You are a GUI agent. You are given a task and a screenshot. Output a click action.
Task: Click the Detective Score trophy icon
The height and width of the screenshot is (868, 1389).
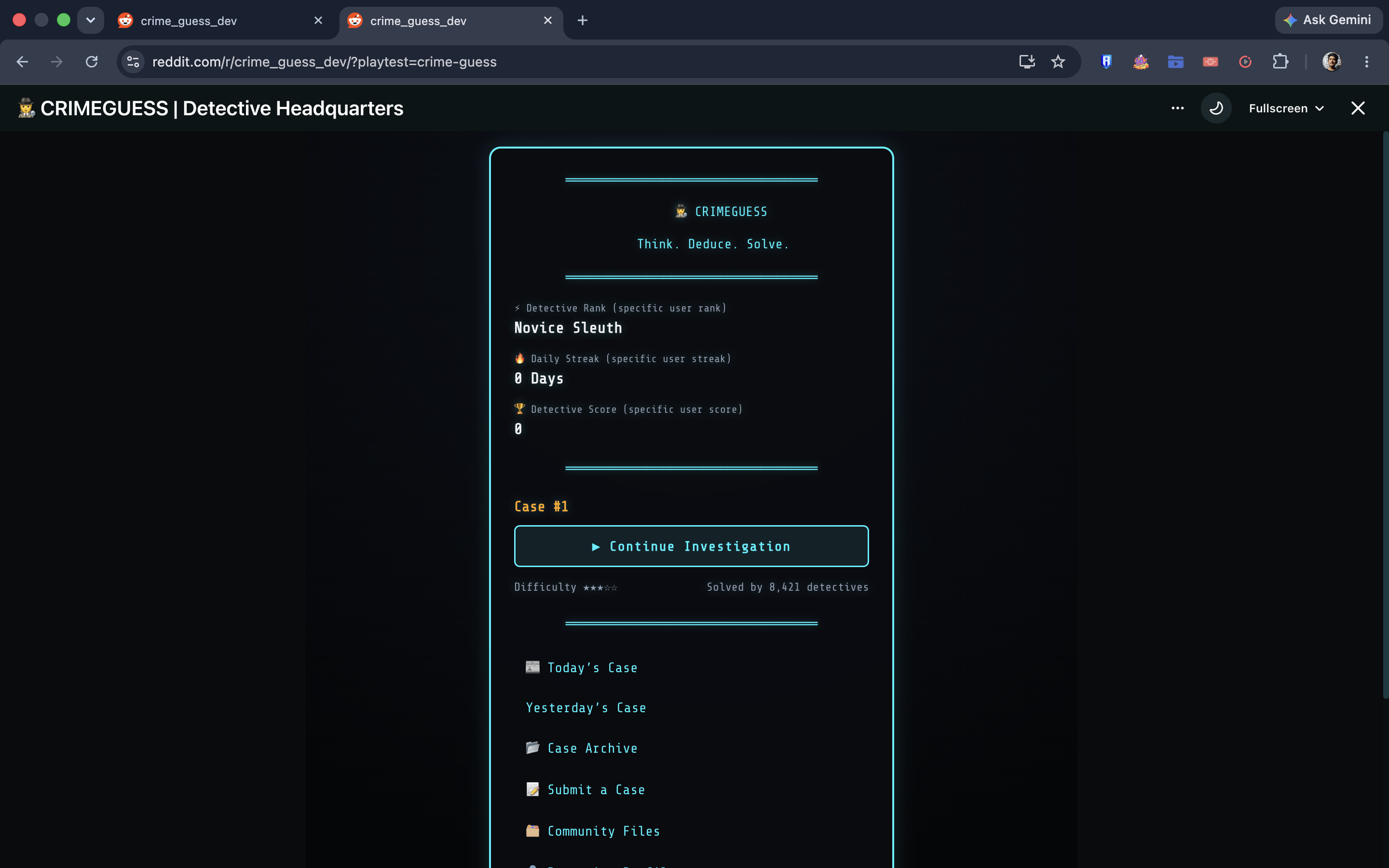pyautogui.click(x=519, y=409)
